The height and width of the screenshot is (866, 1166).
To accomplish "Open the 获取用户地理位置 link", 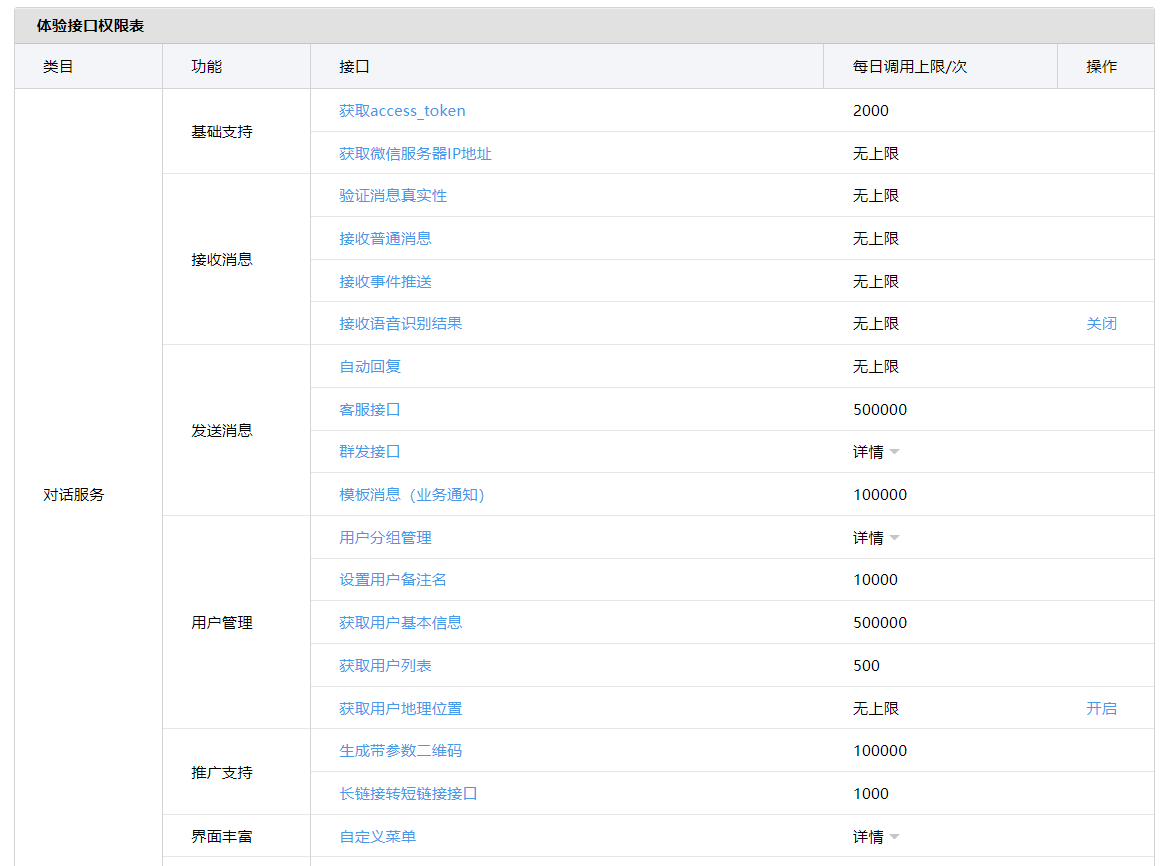I will click(400, 708).
